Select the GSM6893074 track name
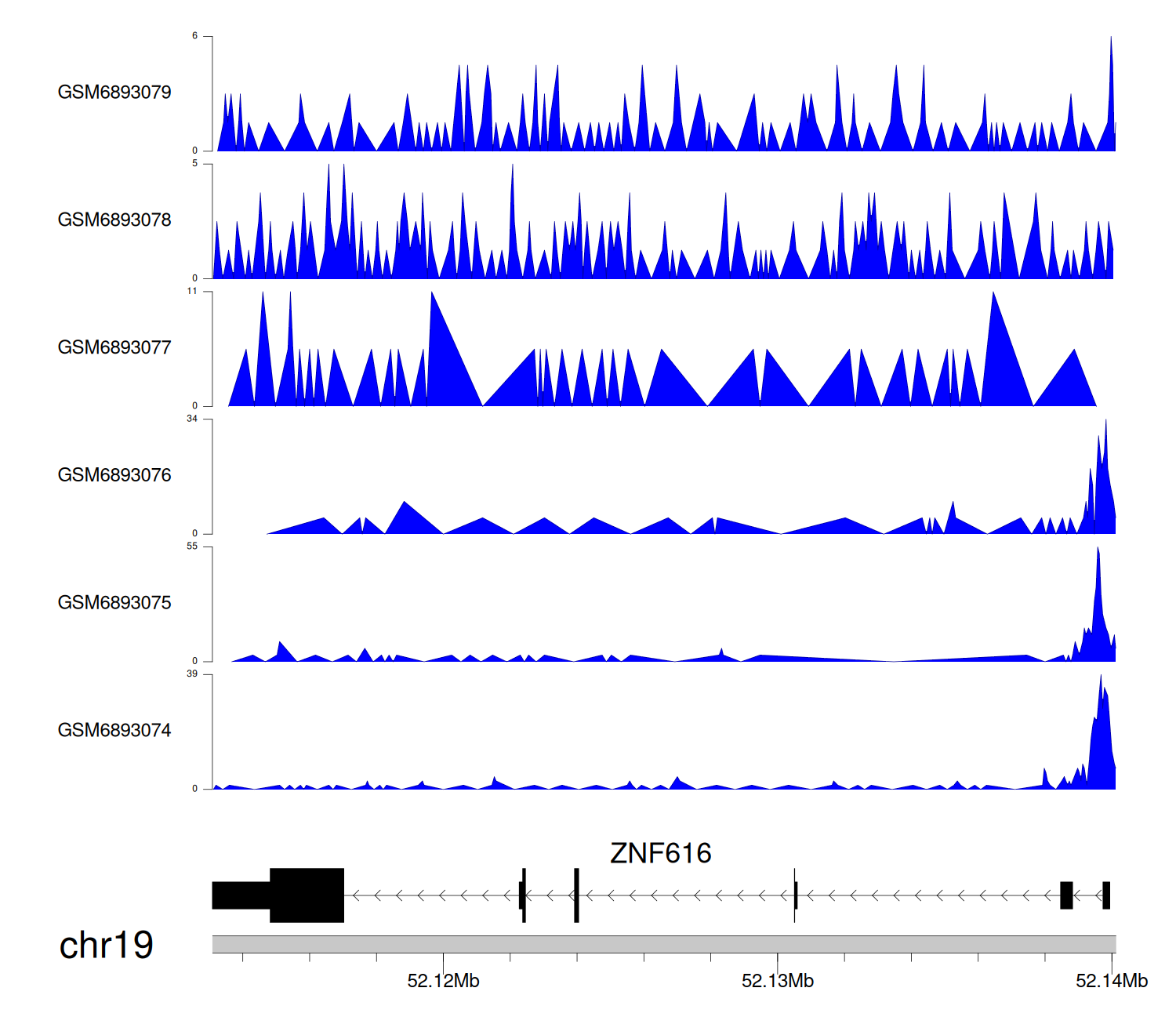 pos(114,731)
